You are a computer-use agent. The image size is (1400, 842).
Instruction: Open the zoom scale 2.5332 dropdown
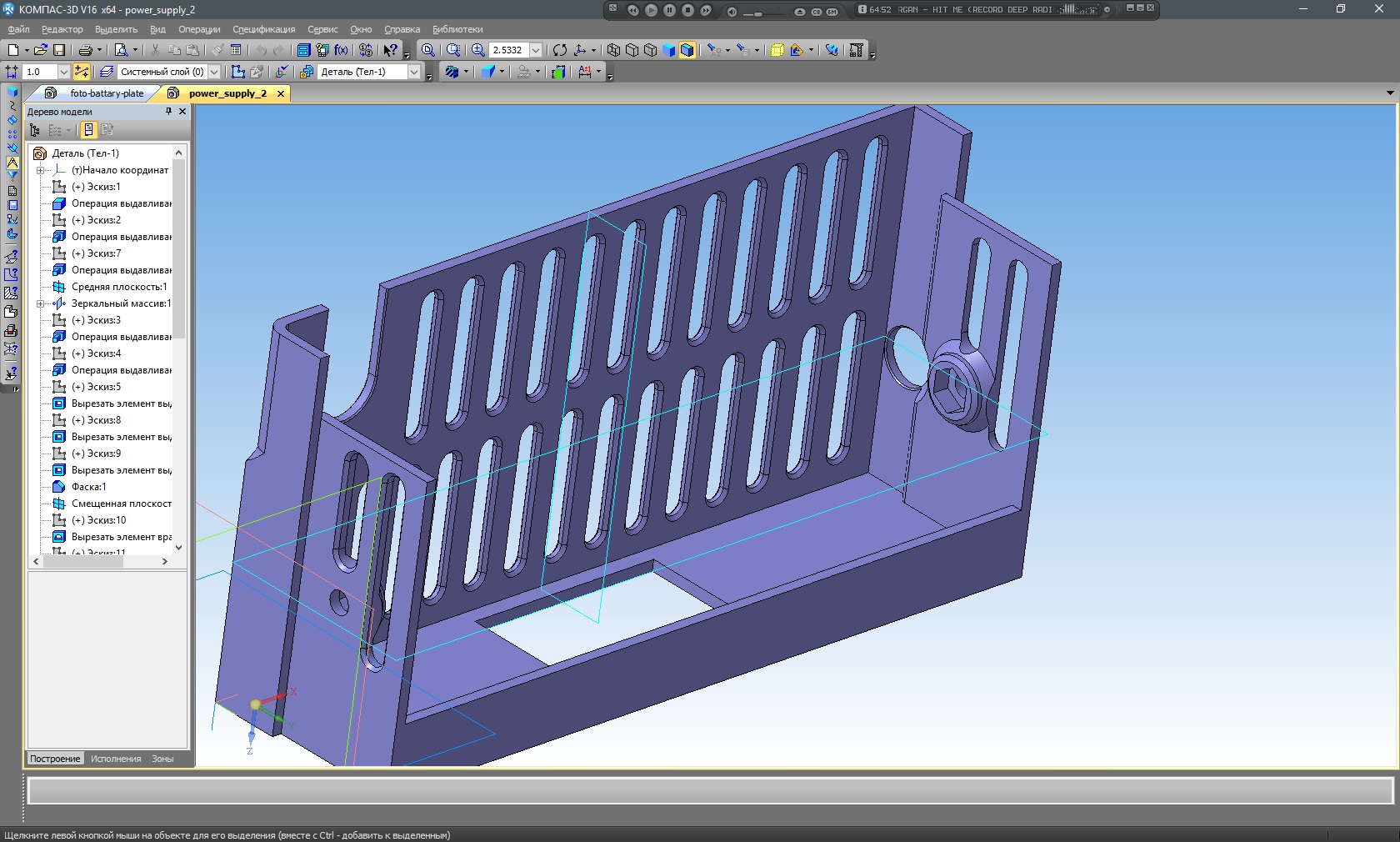pyautogui.click(x=536, y=50)
